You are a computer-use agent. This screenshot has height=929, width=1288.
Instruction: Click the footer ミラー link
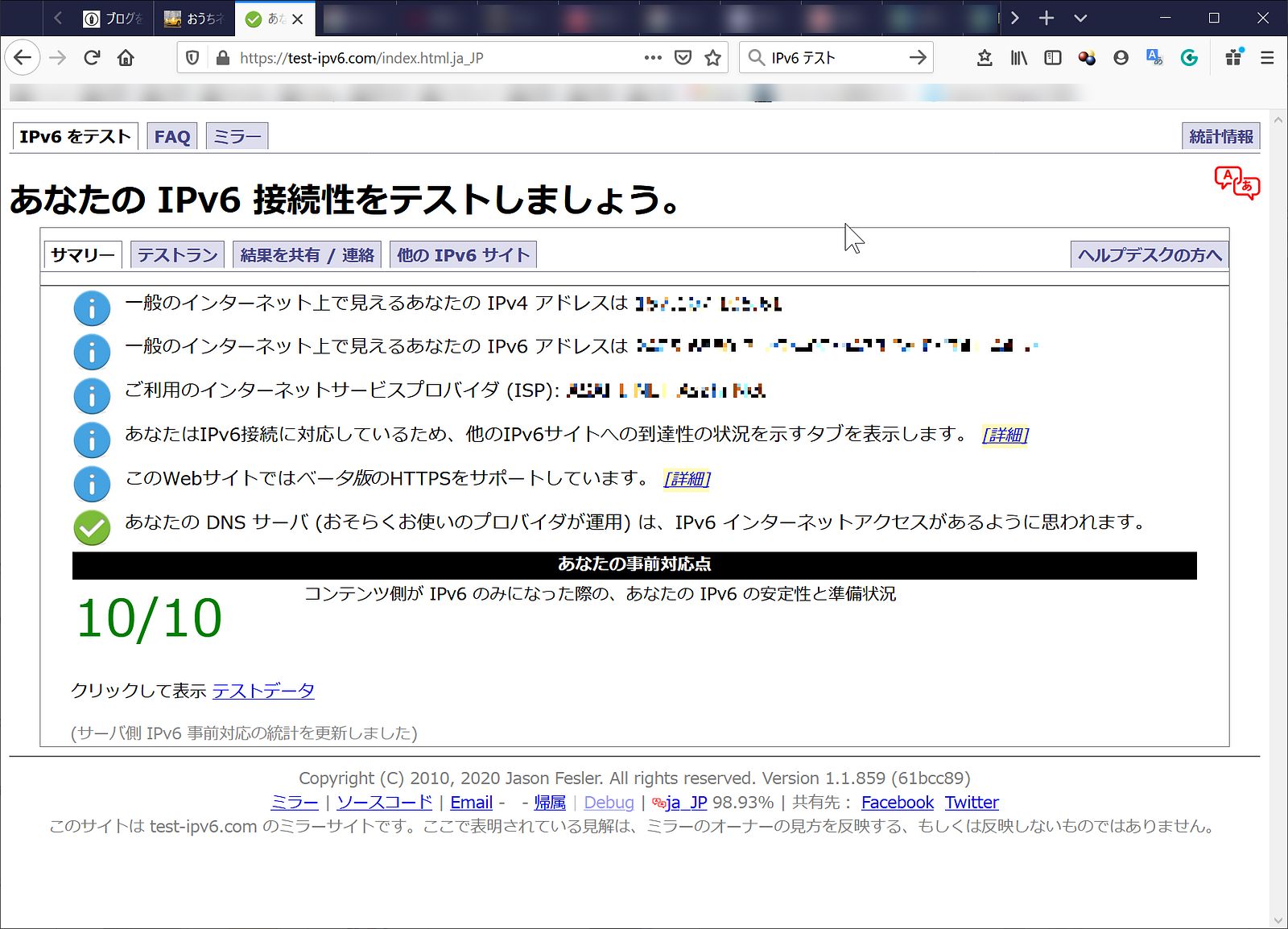295,803
